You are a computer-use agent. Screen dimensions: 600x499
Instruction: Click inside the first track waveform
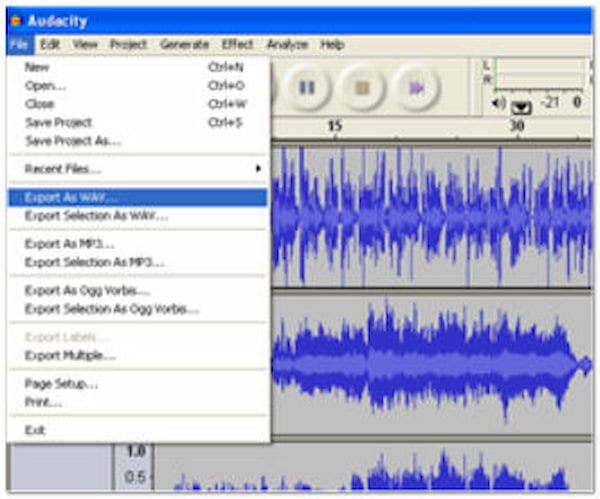(x=432, y=215)
